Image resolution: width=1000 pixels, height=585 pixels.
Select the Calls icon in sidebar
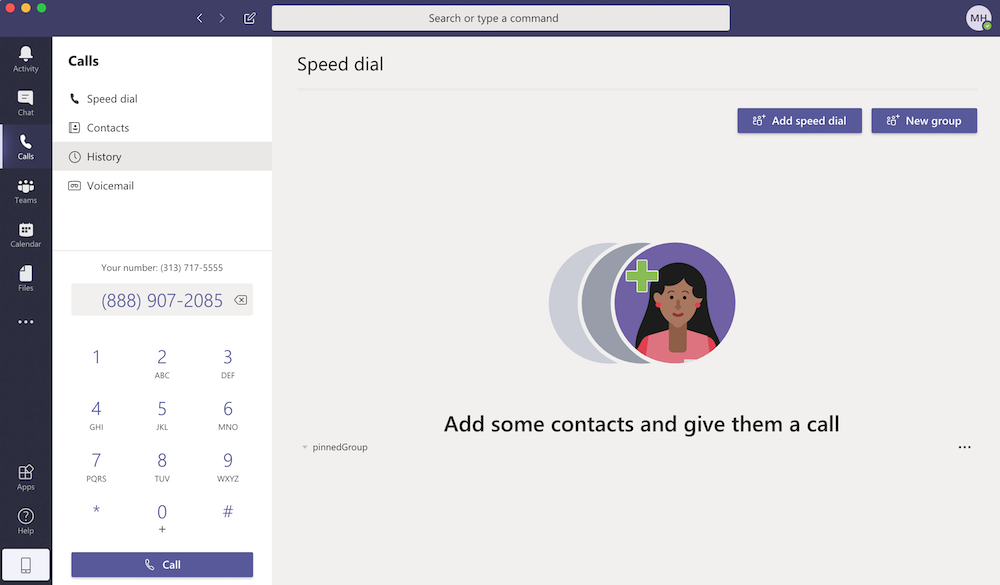[x=26, y=147]
